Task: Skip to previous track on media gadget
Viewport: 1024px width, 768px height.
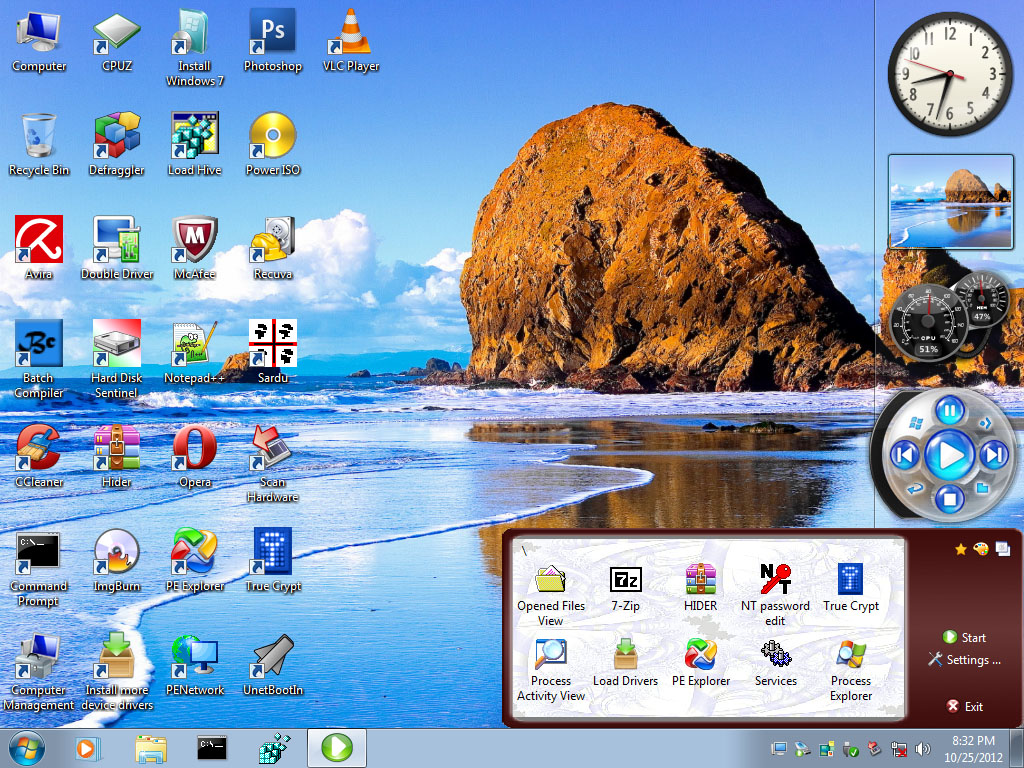Action: [x=905, y=455]
